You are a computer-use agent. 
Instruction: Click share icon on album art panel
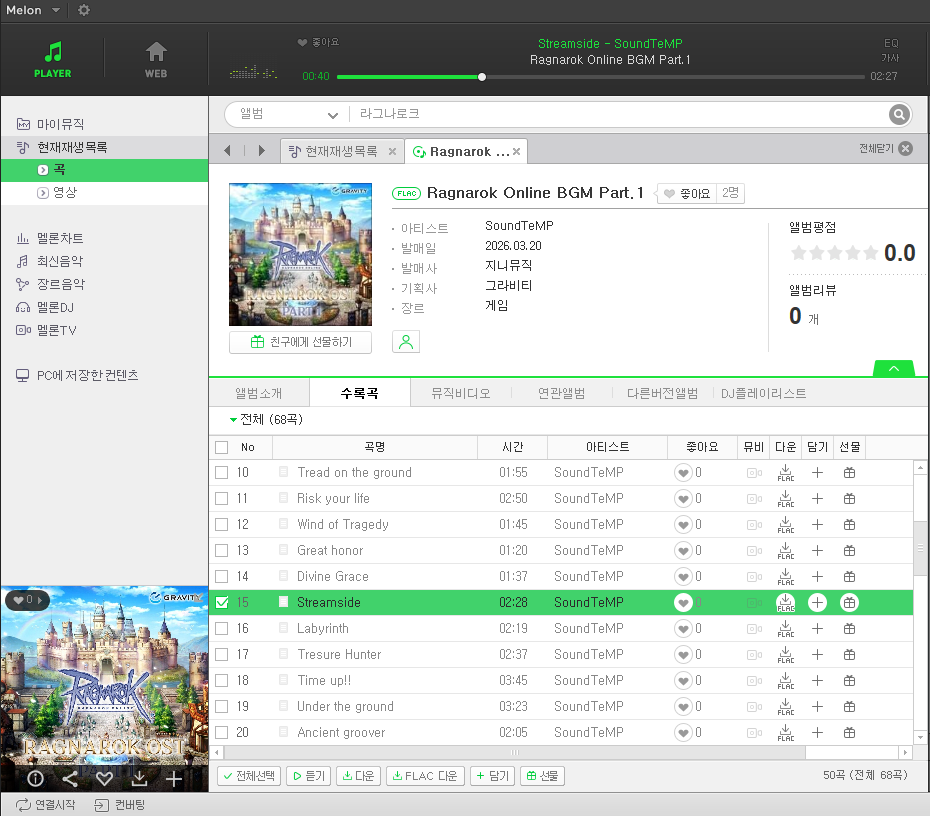point(69,778)
